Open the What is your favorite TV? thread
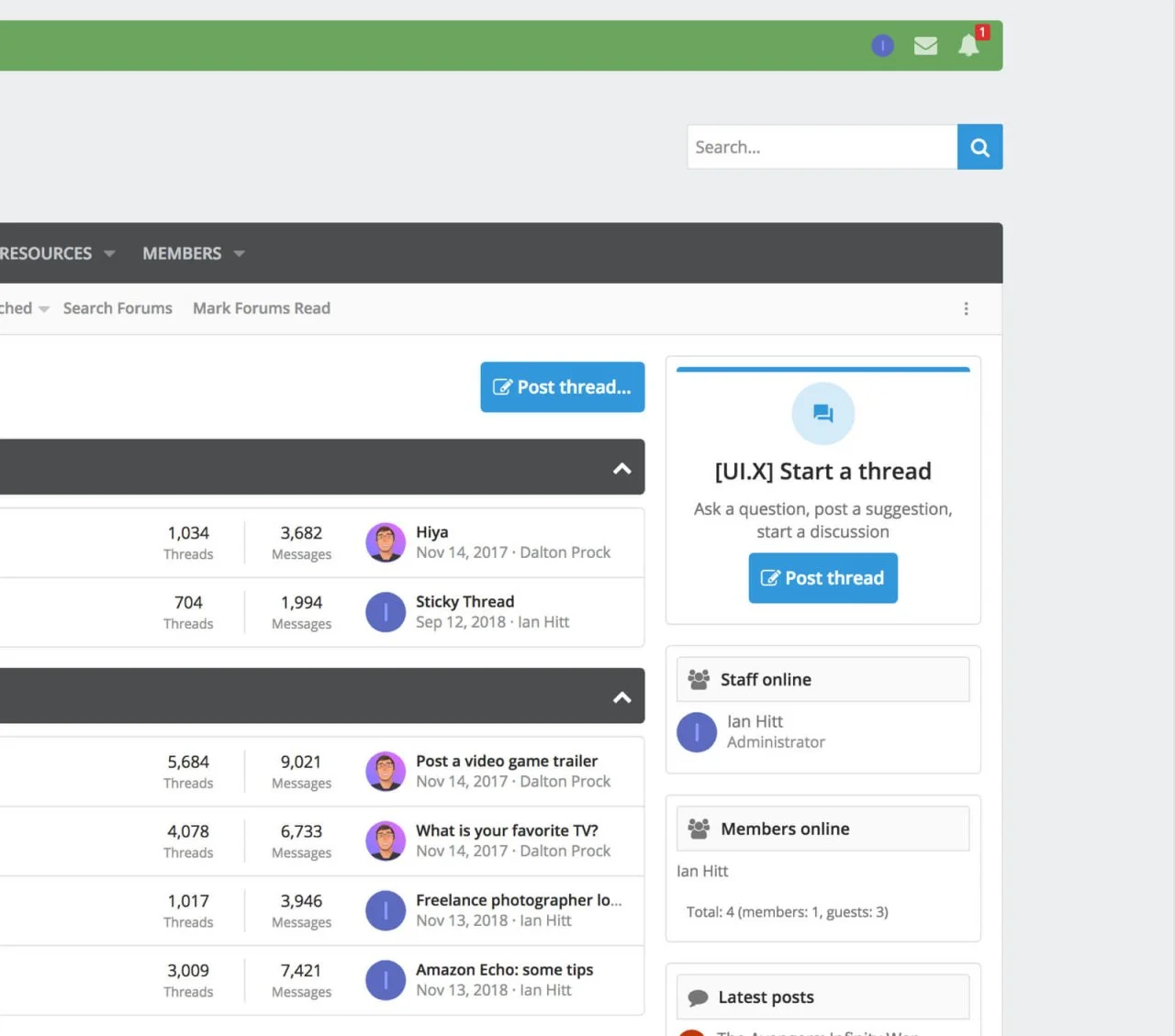 (x=507, y=830)
